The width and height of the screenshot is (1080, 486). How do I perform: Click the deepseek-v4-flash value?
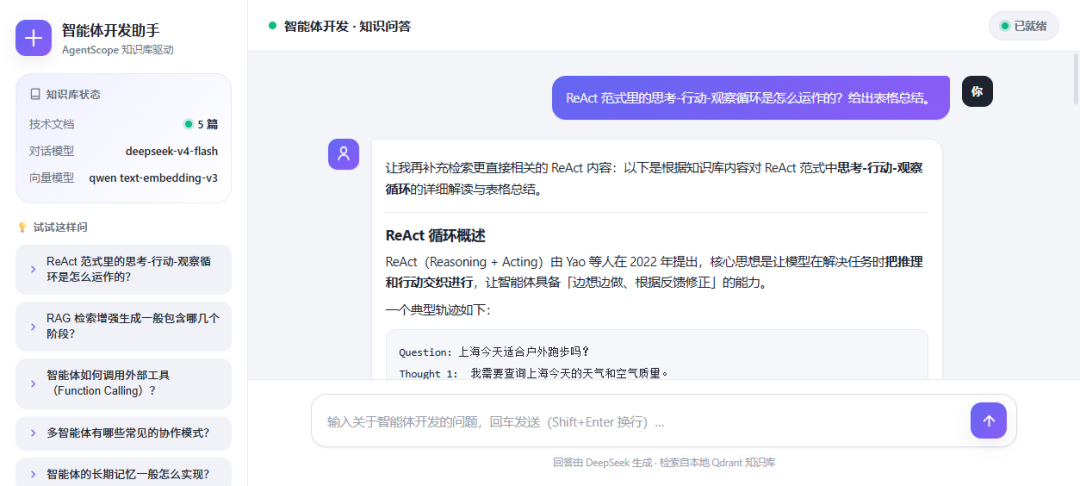click(x=172, y=151)
